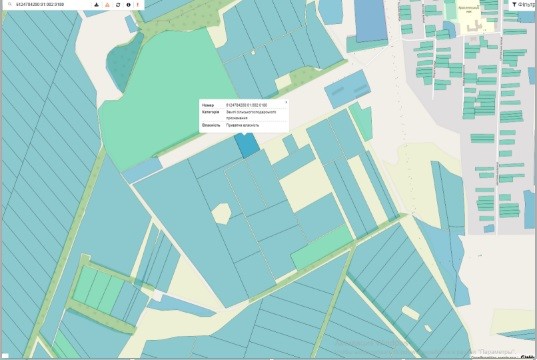
Task: Click the light green strip parcel near diagonal road
Action: [321, 247]
